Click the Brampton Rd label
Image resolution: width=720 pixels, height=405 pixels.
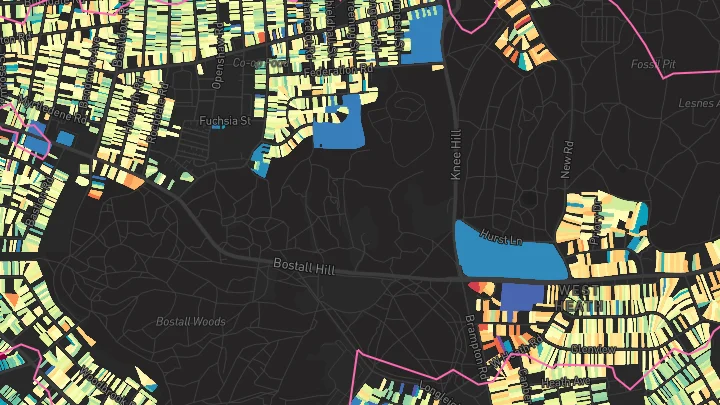(x=476, y=347)
